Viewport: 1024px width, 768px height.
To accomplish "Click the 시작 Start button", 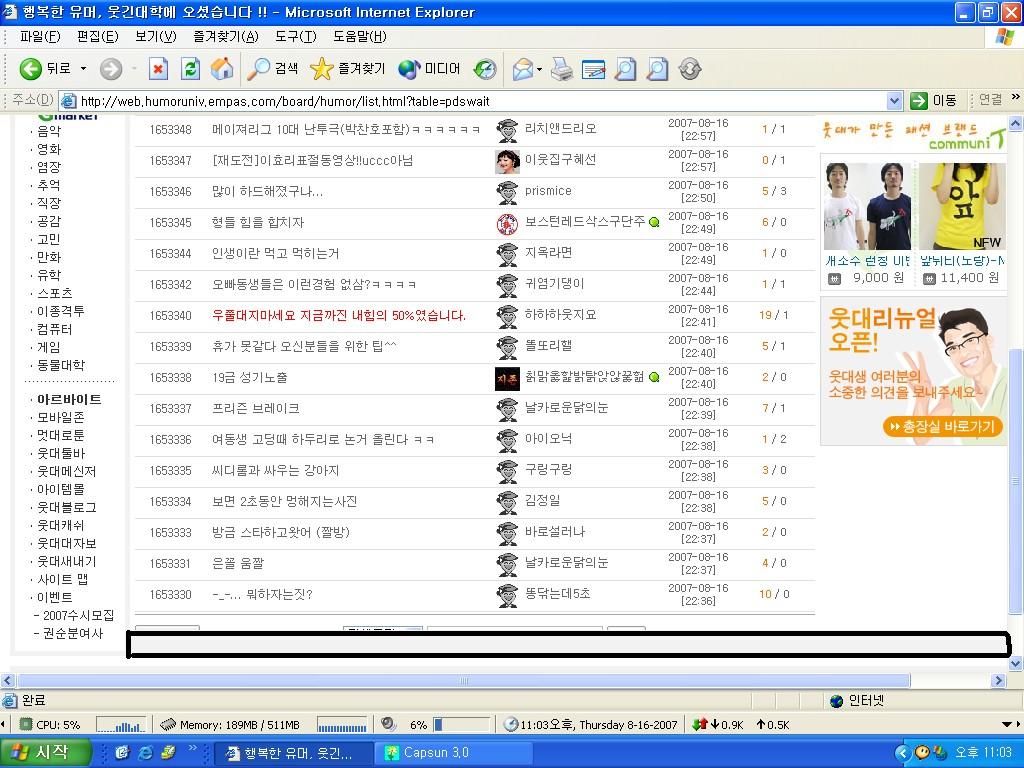I will pyautogui.click(x=44, y=752).
